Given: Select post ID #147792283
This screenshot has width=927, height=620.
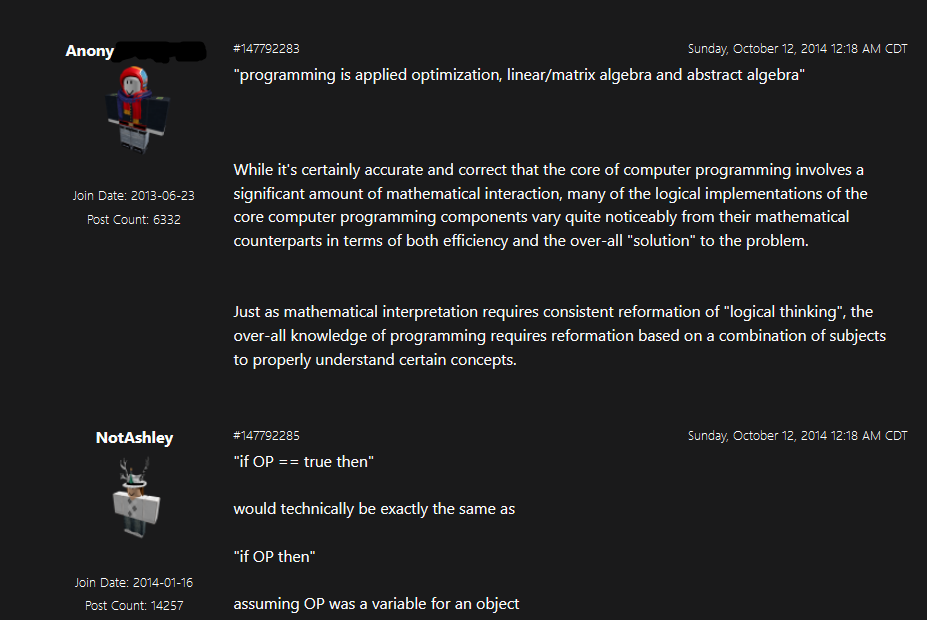Looking at the screenshot, I should point(266,48).
